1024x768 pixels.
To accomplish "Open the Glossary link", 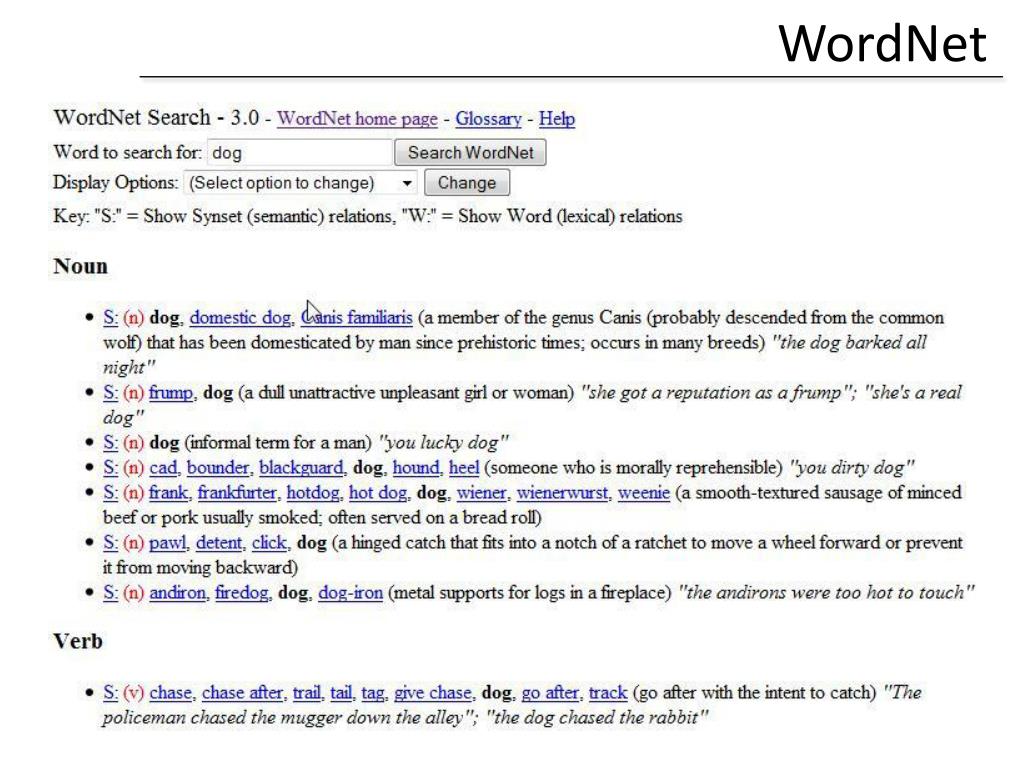I will pyautogui.click(x=488, y=119).
